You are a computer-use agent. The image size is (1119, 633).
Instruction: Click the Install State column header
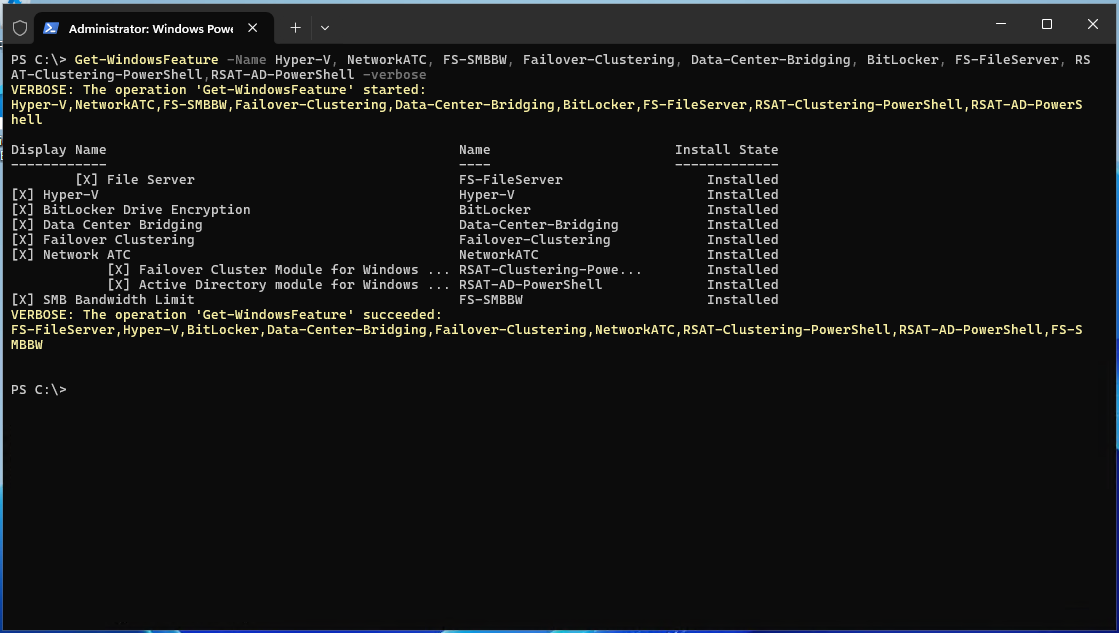pos(726,150)
